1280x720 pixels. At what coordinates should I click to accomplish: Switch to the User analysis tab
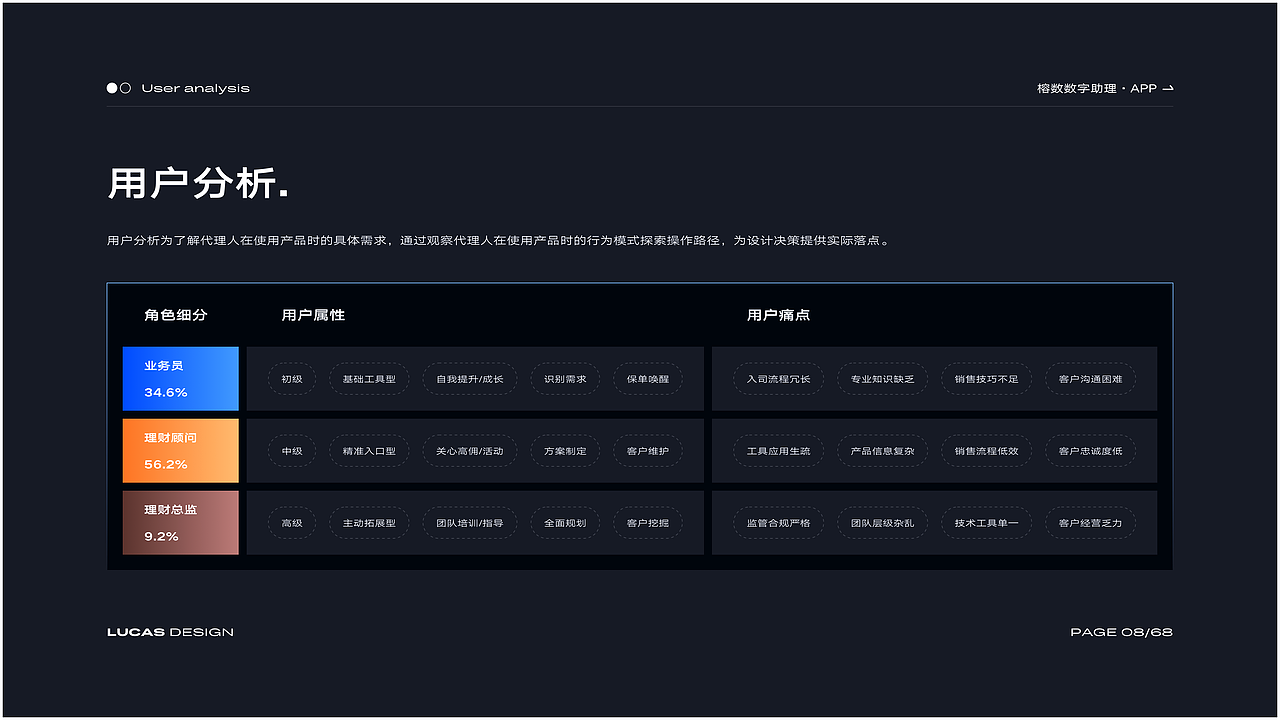coord(196,88)
